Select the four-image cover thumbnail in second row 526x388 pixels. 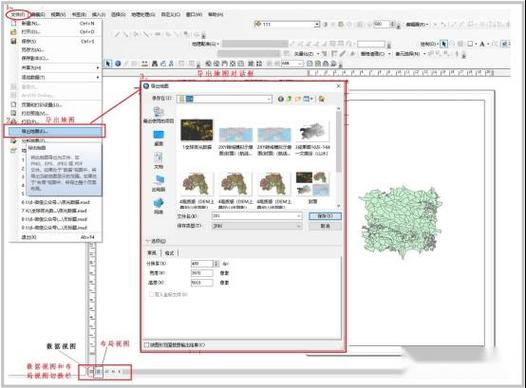tap(313, 183)
